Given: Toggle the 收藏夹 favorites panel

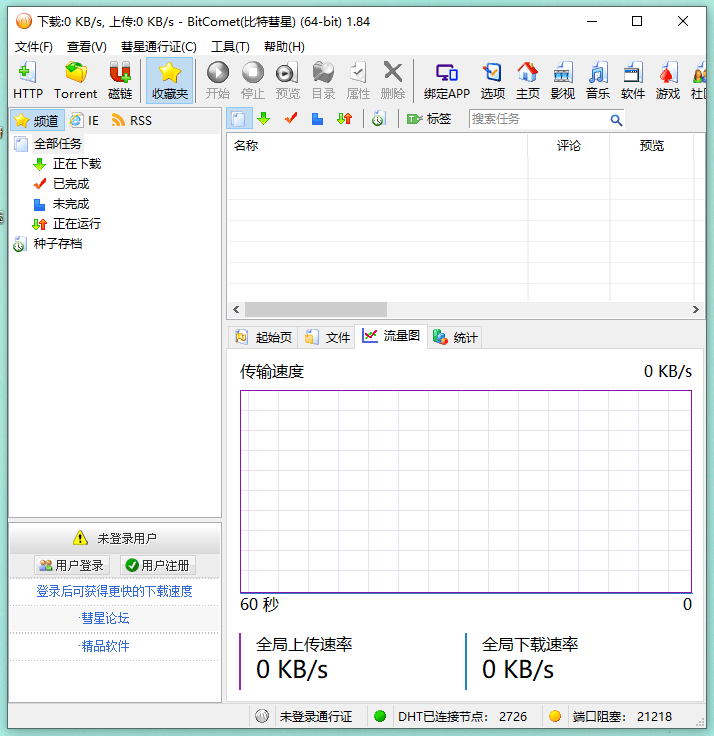Looking at the screenshot, I should pos(169,80).
